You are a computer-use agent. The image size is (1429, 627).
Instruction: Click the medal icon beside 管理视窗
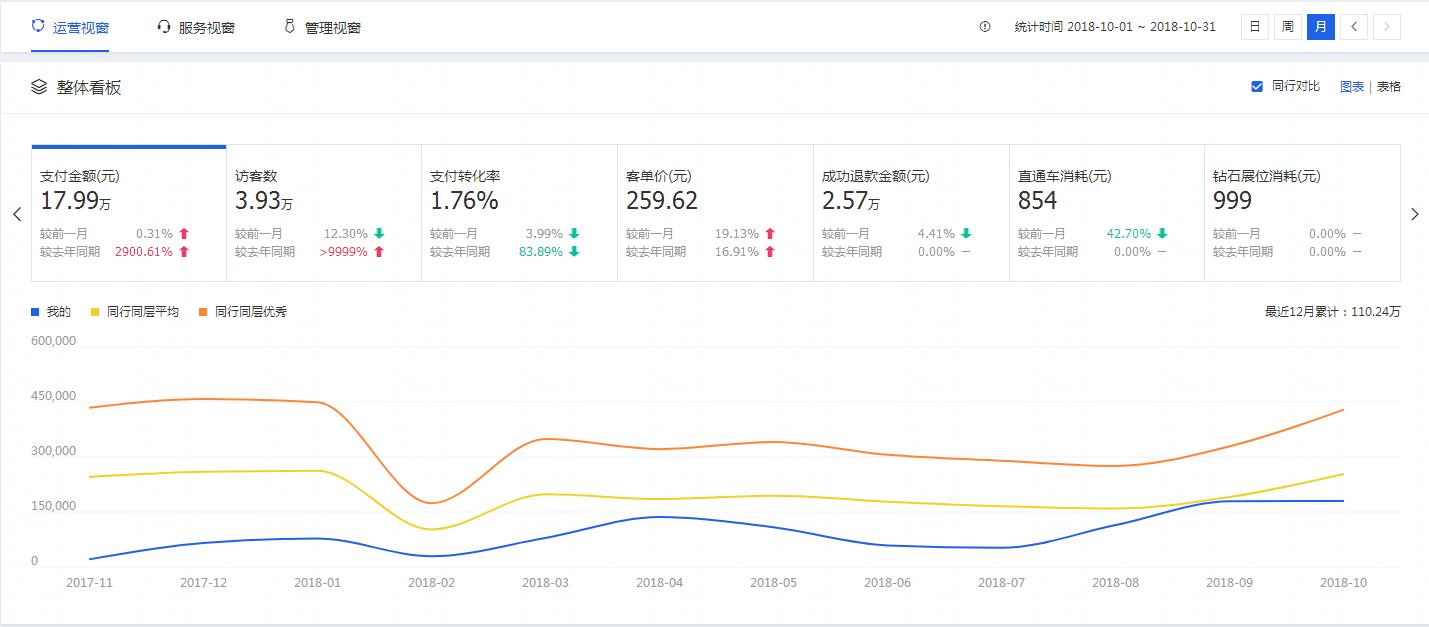[x=289, y=27]
